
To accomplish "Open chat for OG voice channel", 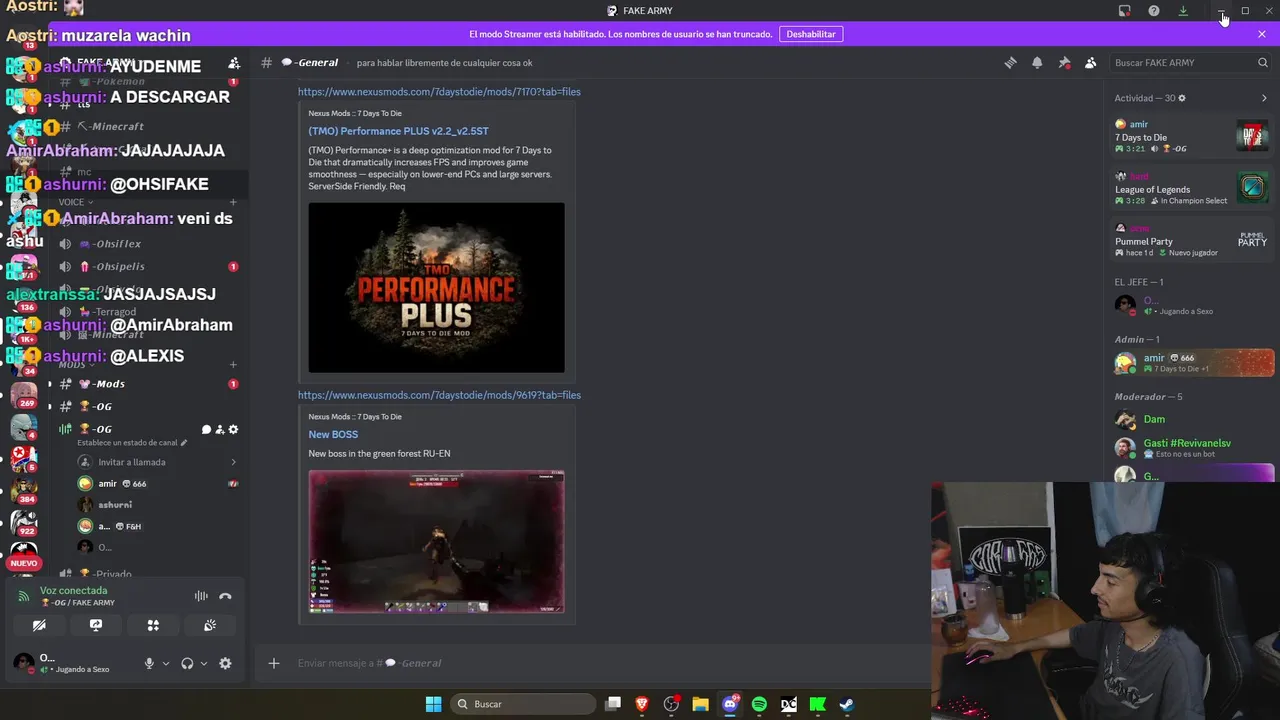I will pyautogui.click(x=206, y=430).
